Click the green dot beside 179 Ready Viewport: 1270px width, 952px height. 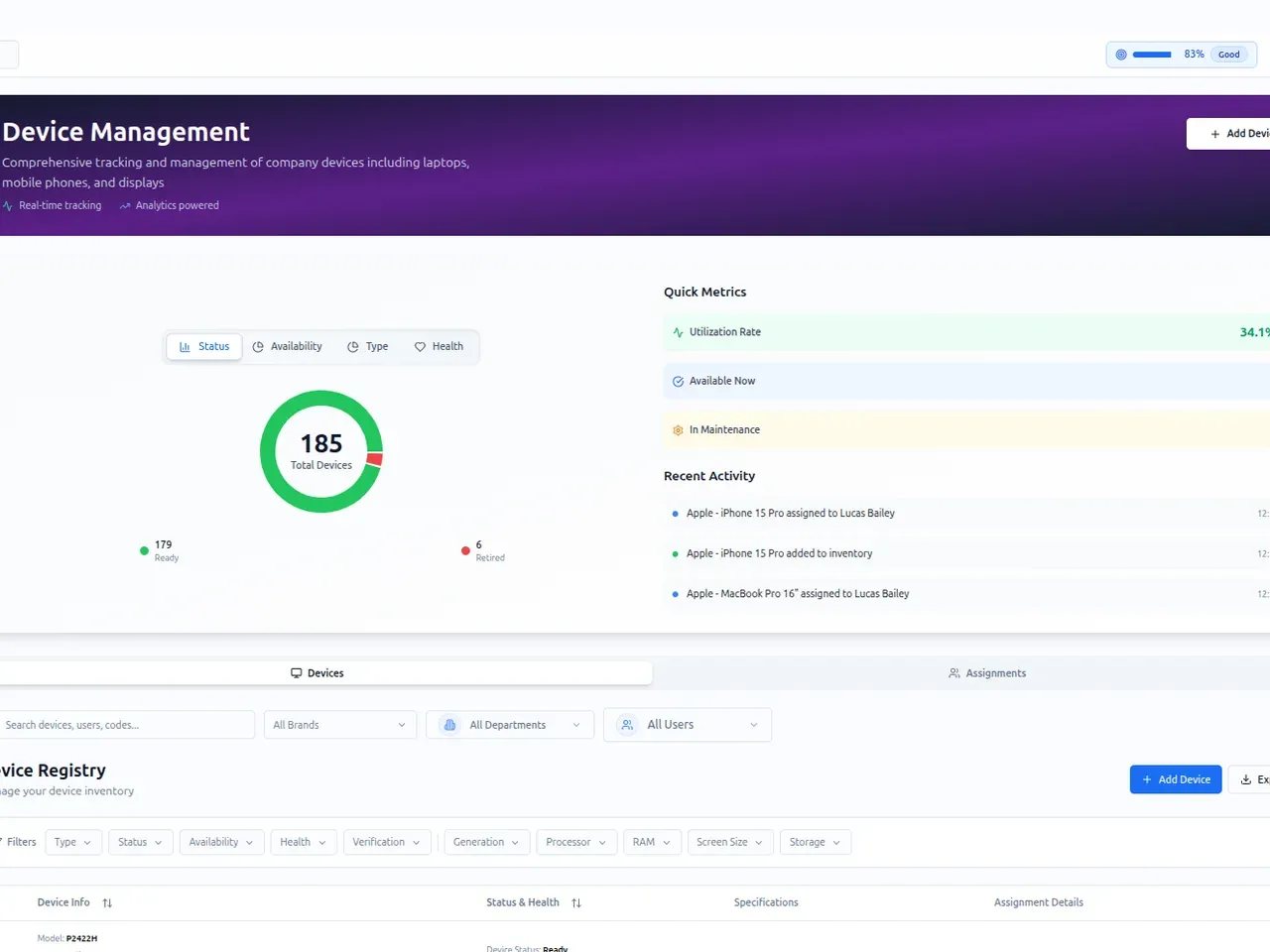[x=145, y=550]
